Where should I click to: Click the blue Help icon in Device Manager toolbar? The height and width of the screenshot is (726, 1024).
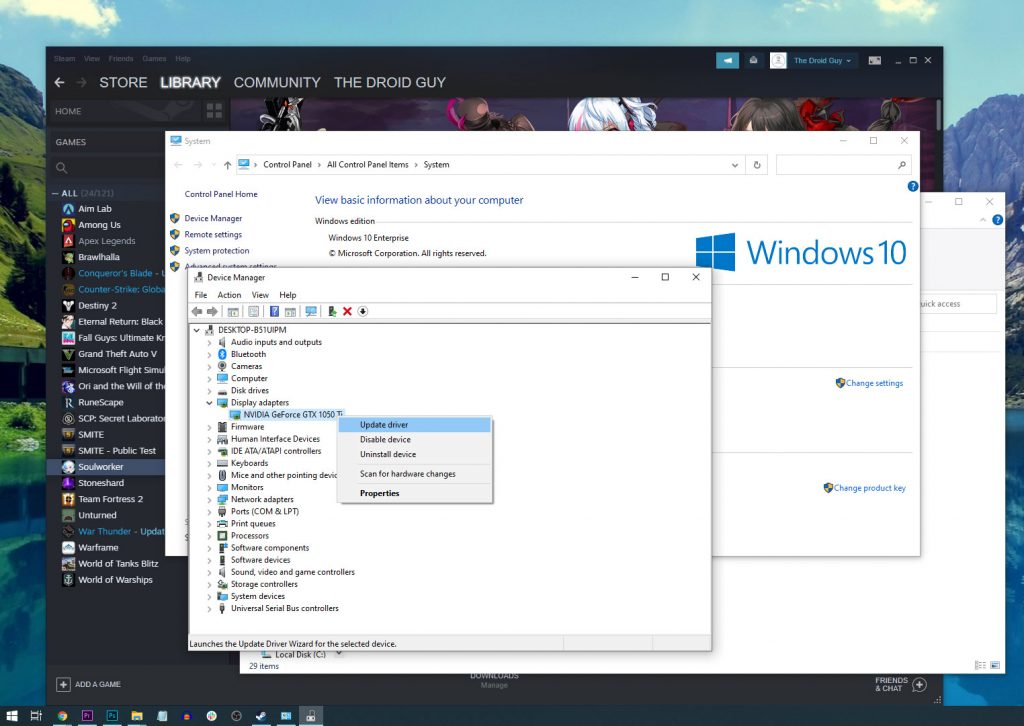tap(274, 311)
